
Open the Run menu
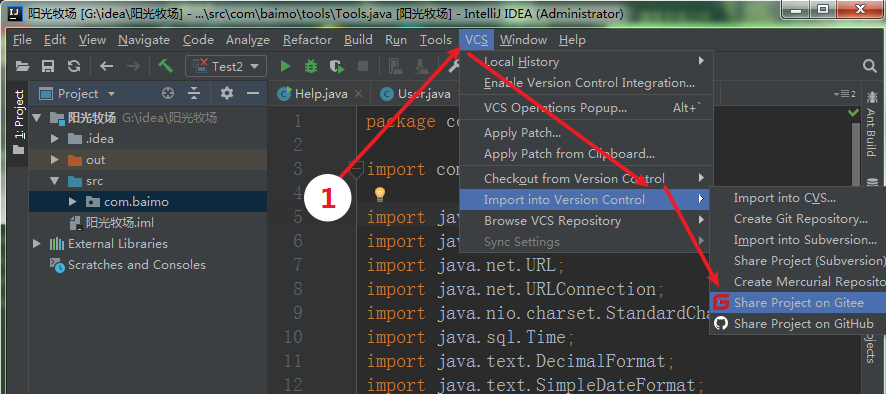tap(396, 40)
